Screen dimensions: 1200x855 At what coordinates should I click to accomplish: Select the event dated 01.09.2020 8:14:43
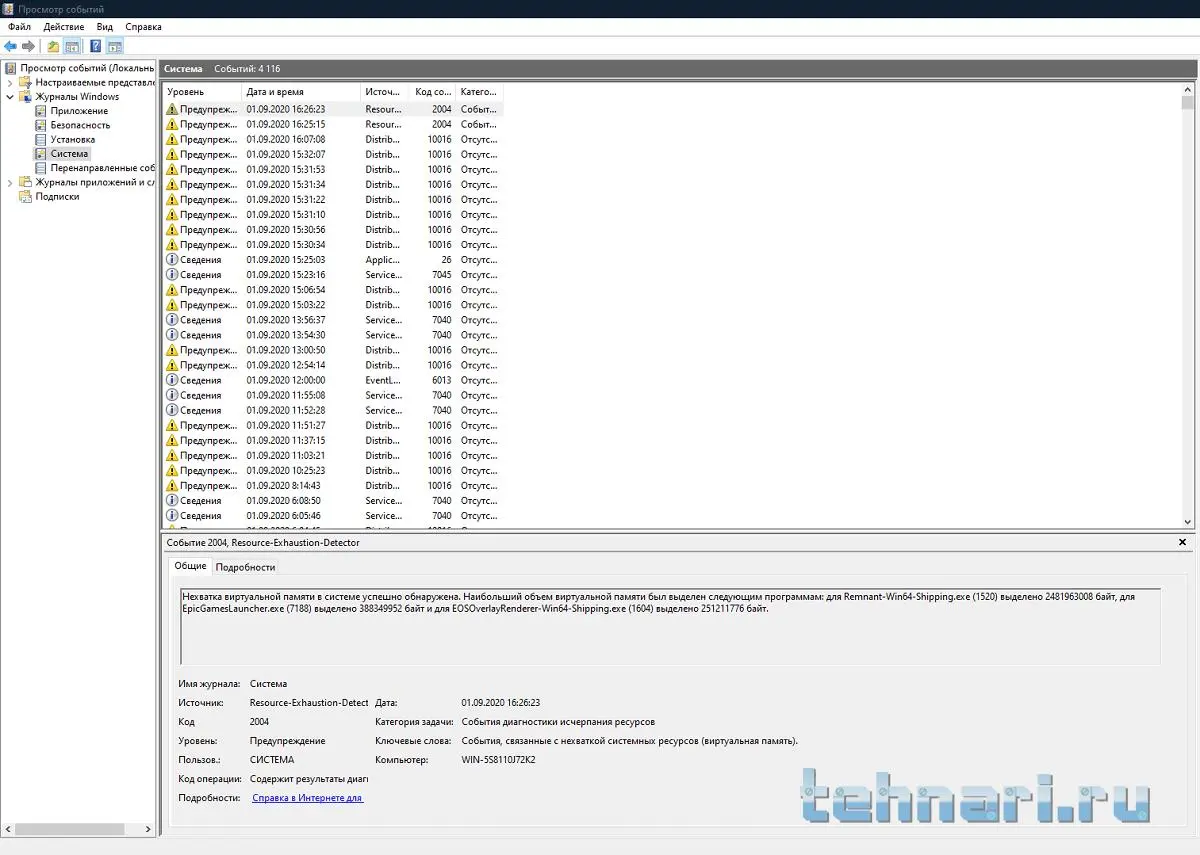[333, 485]
